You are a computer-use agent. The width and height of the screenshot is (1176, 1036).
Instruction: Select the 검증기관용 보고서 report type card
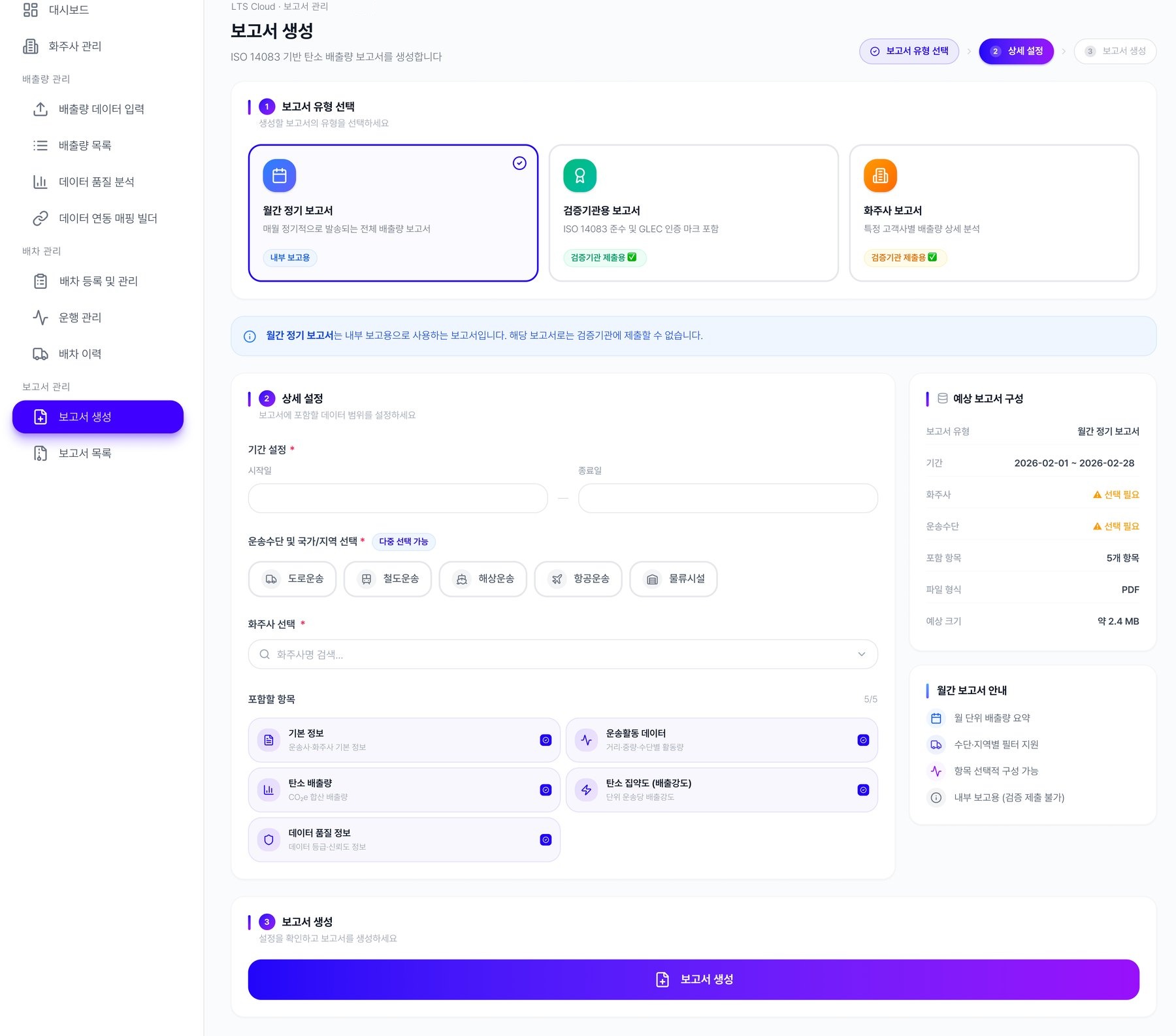coord(694,213)
